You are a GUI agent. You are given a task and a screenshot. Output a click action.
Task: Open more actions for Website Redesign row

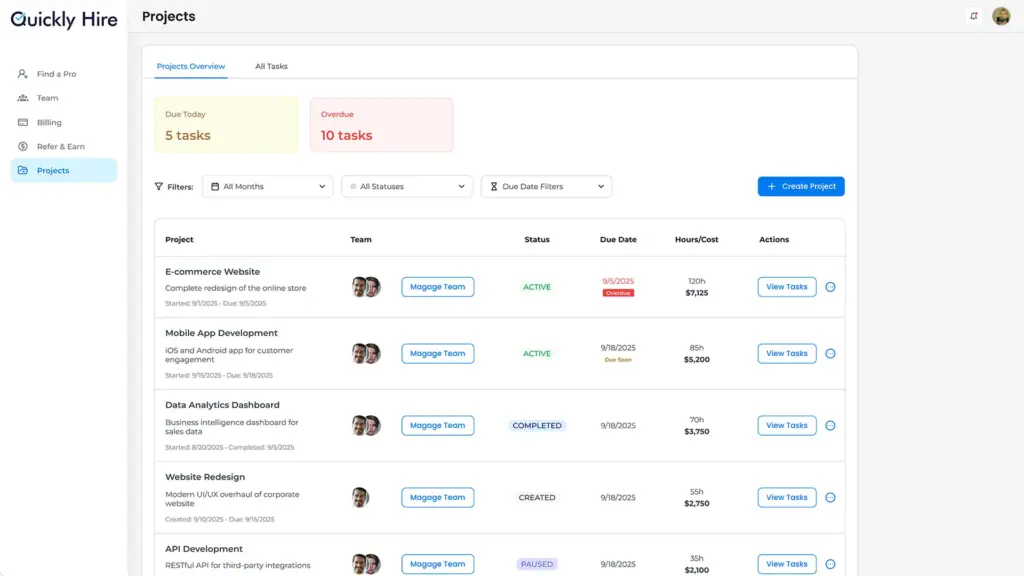pos(830,497)
